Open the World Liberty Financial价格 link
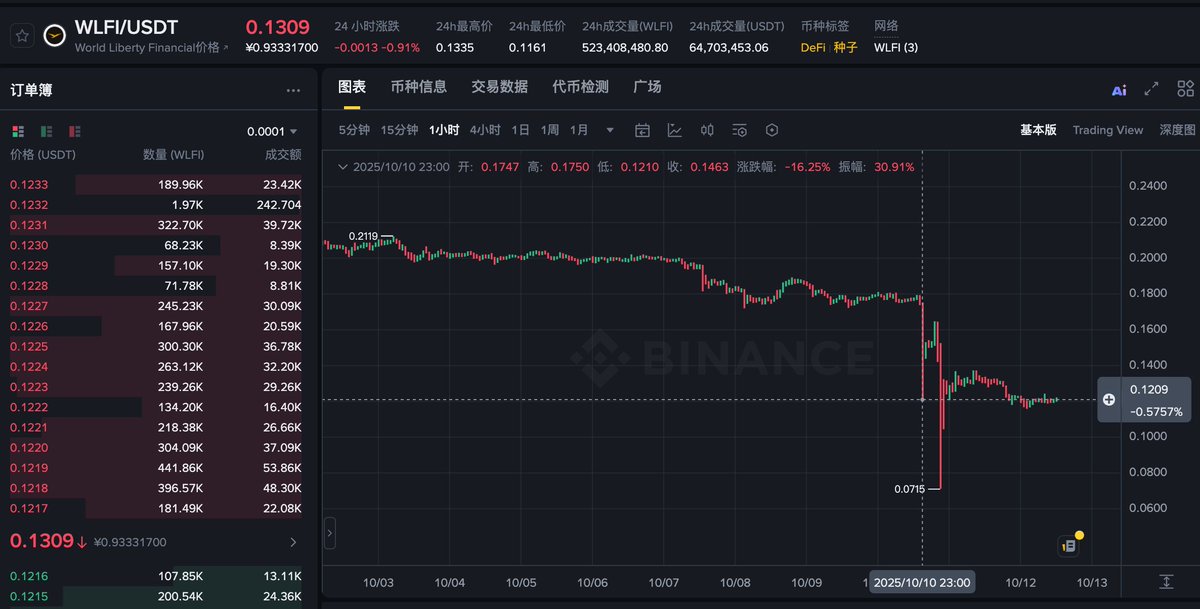This screenshot has width=1200, height=609. point(151,47)
